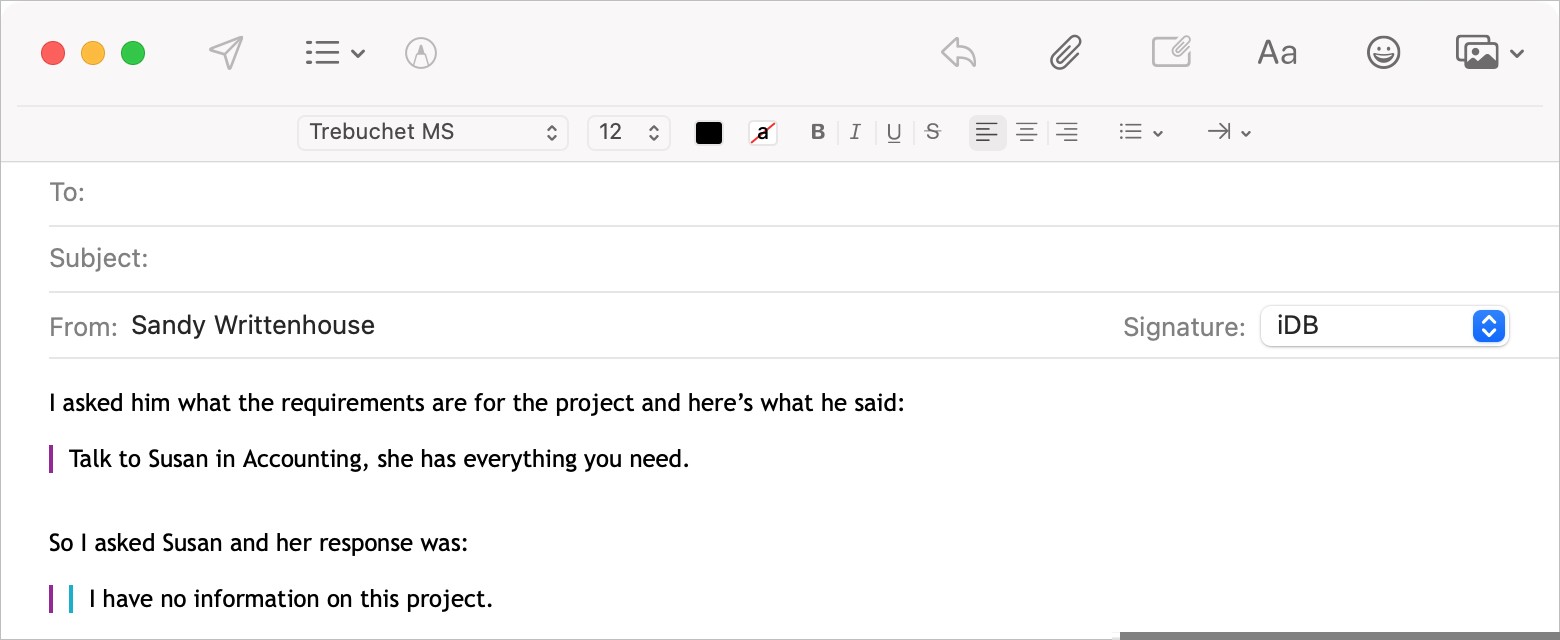Screen dimensions: 1560x640
Task: Click the text background color swatch
Action: click(x=763, y=133)
